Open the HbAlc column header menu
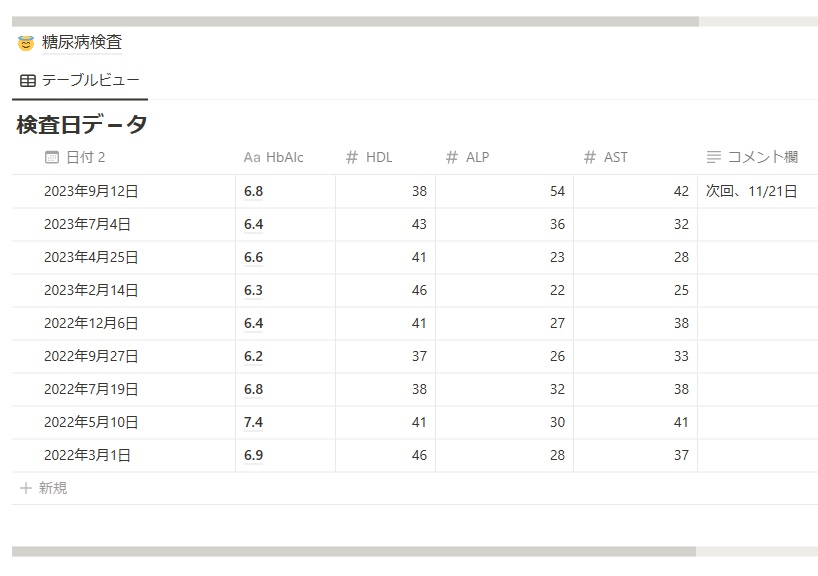Screen dimensions: 818x576 point(285,157)
